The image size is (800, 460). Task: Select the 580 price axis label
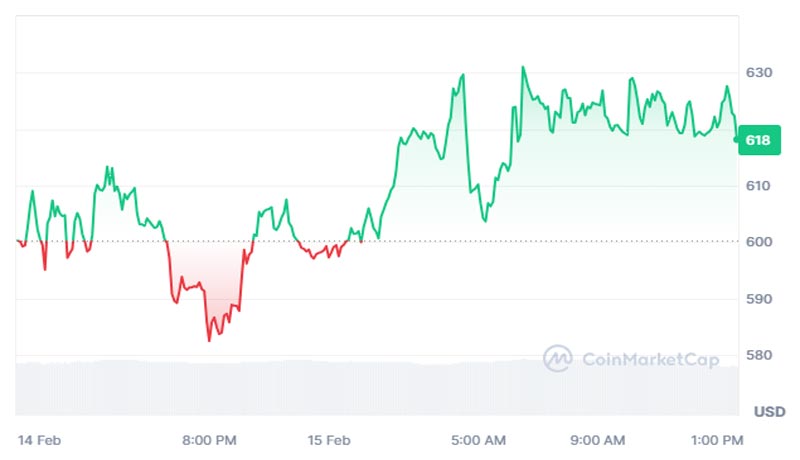759,355
